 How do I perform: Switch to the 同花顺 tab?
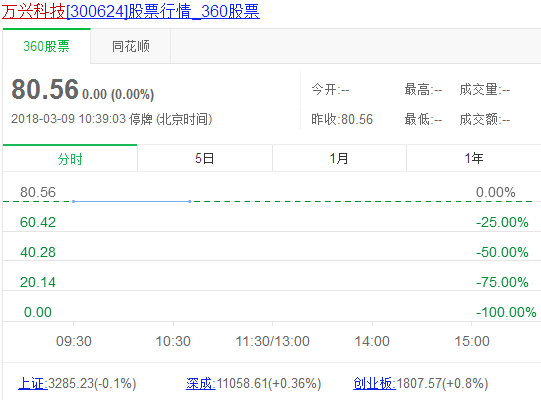131,46
